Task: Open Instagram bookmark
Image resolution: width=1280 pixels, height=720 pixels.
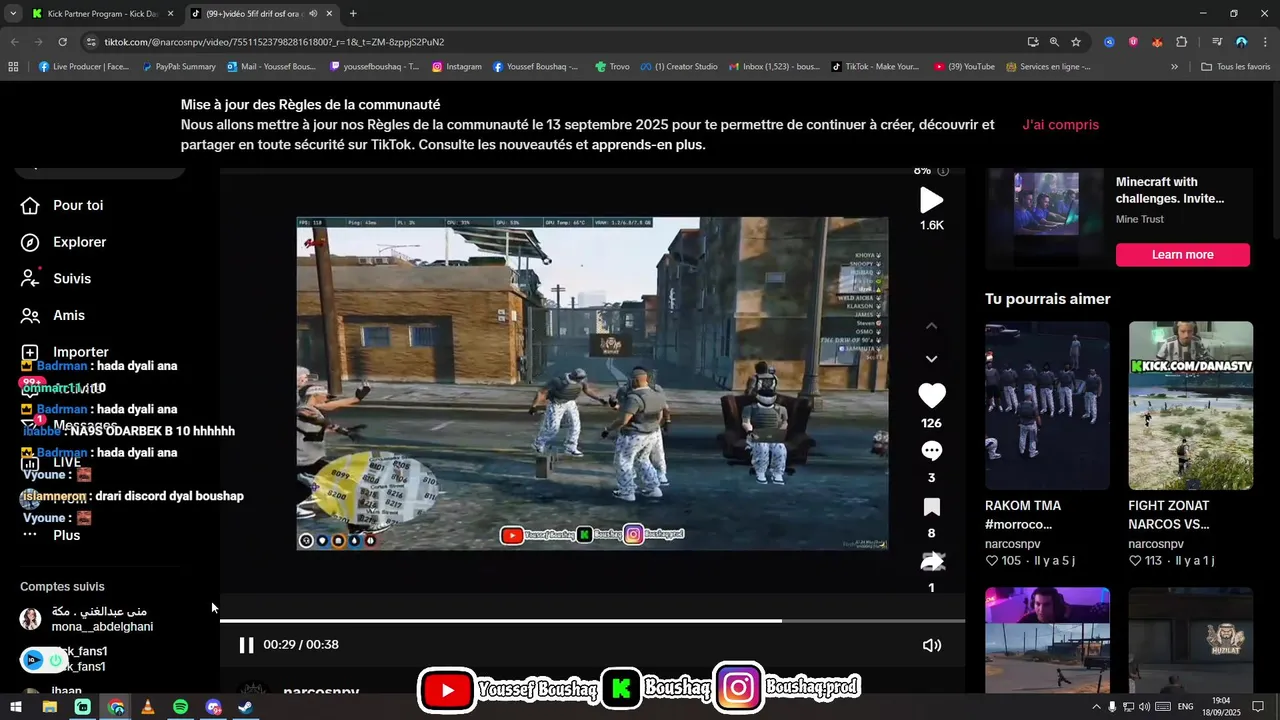Action: pyautogui.click(x=457, y=67)
